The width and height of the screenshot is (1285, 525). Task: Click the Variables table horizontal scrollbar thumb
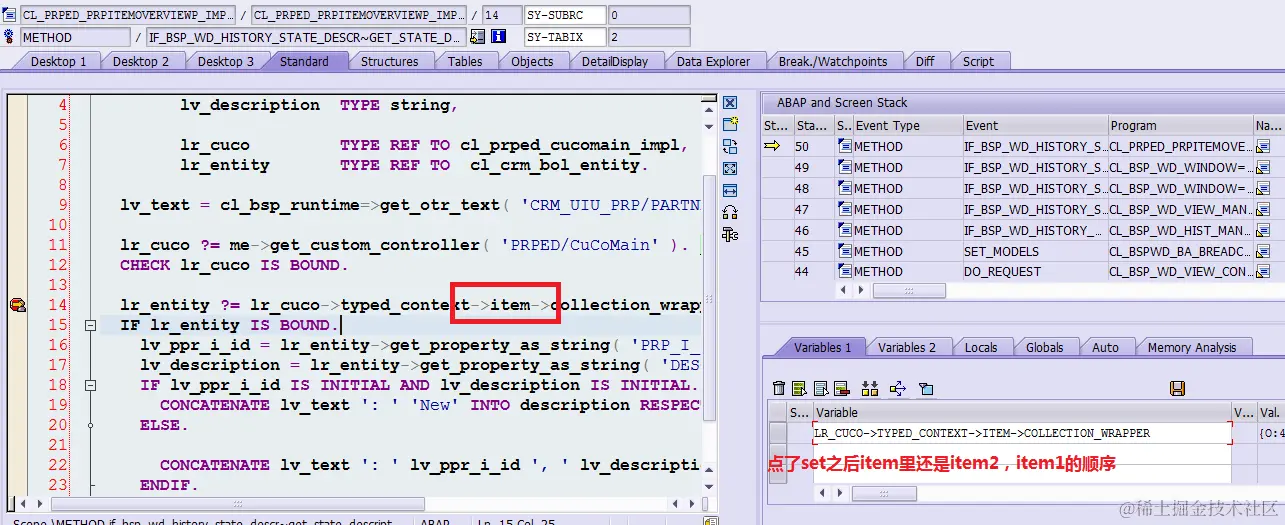[883, 493]
